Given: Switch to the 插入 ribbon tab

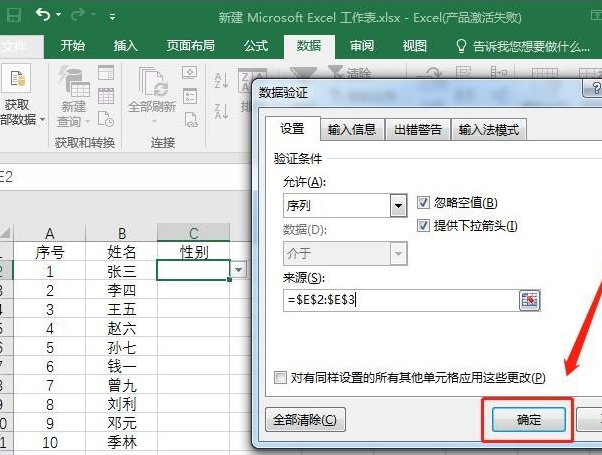Looking at the screenshot, I should click(x=126, y=46).
